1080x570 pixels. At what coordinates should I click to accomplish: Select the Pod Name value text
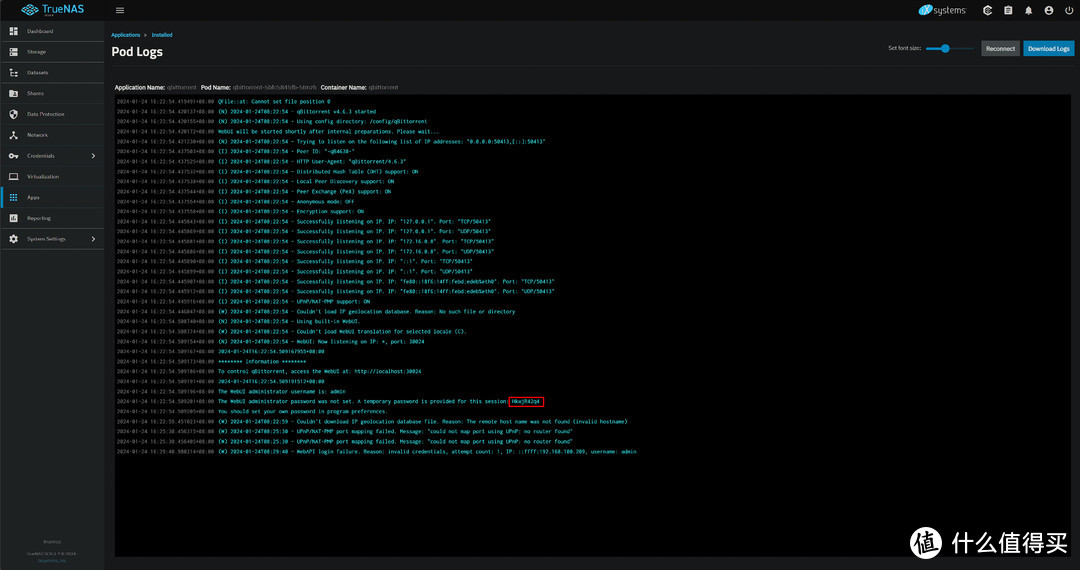pos(275,87)
